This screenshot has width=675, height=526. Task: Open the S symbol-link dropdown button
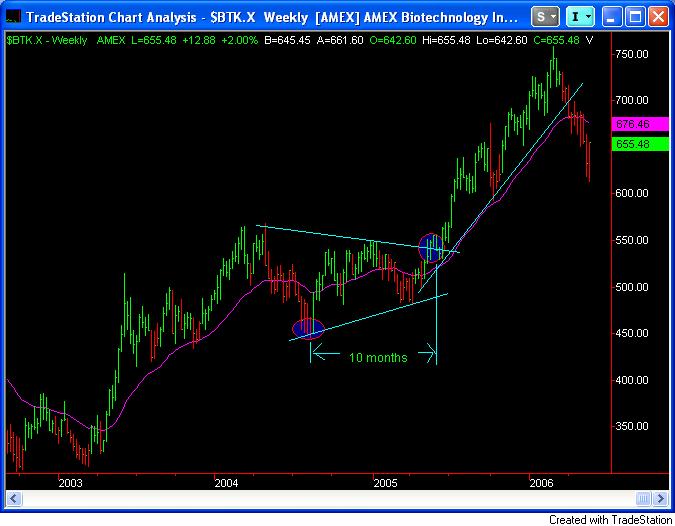pos(545,17)
